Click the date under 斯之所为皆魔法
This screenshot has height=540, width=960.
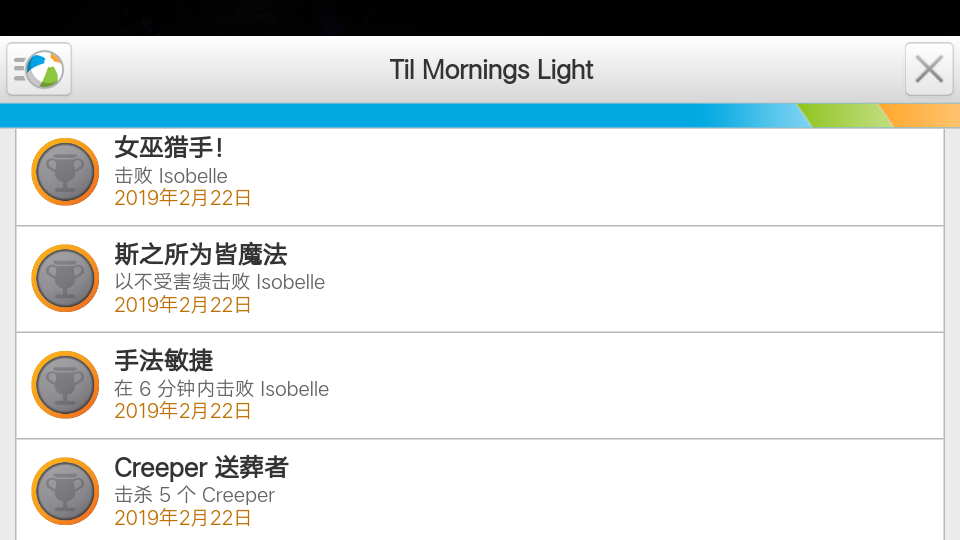(182, 304)
